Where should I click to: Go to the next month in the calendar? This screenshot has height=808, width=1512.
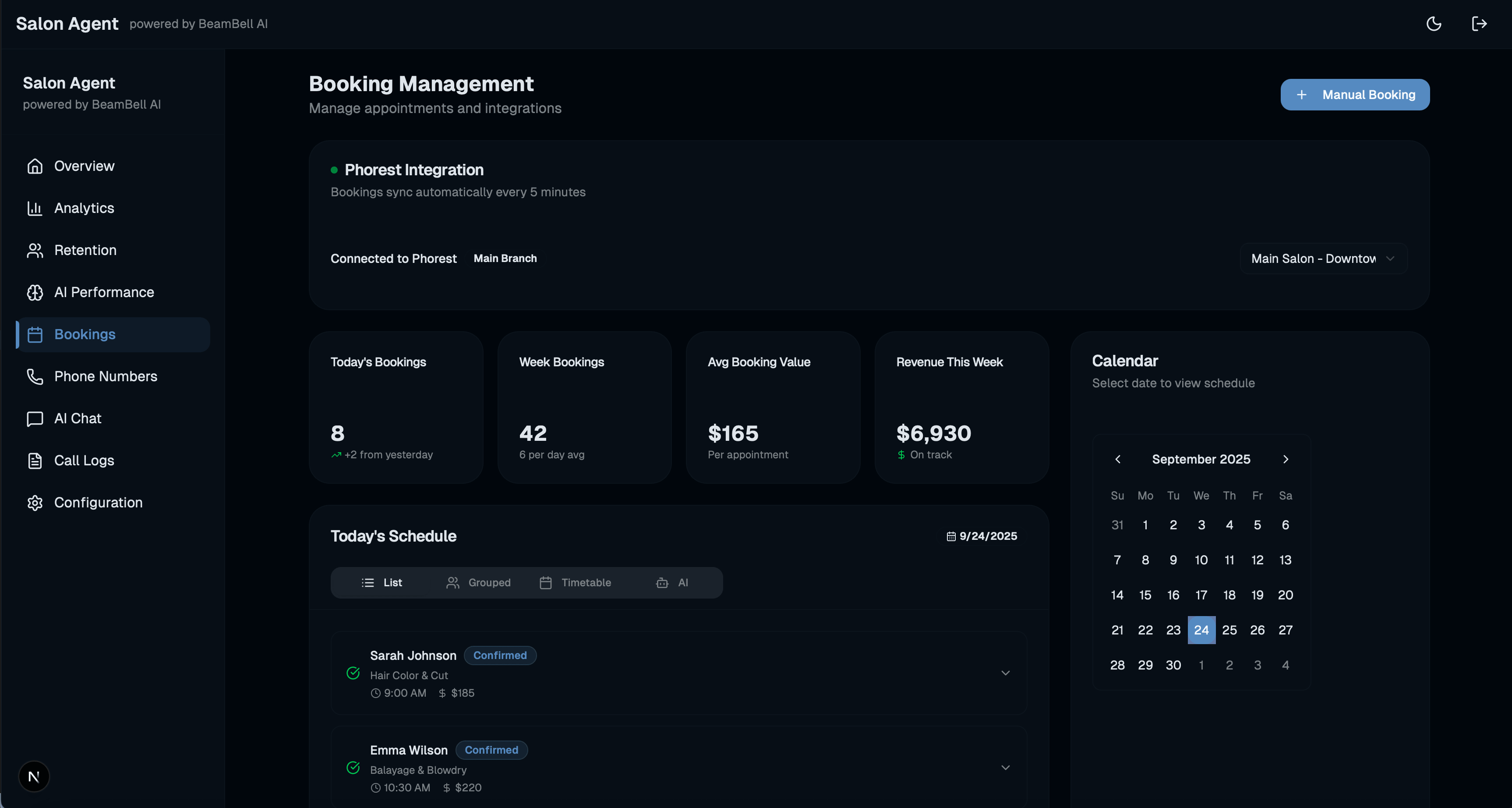coord(1286,459)
